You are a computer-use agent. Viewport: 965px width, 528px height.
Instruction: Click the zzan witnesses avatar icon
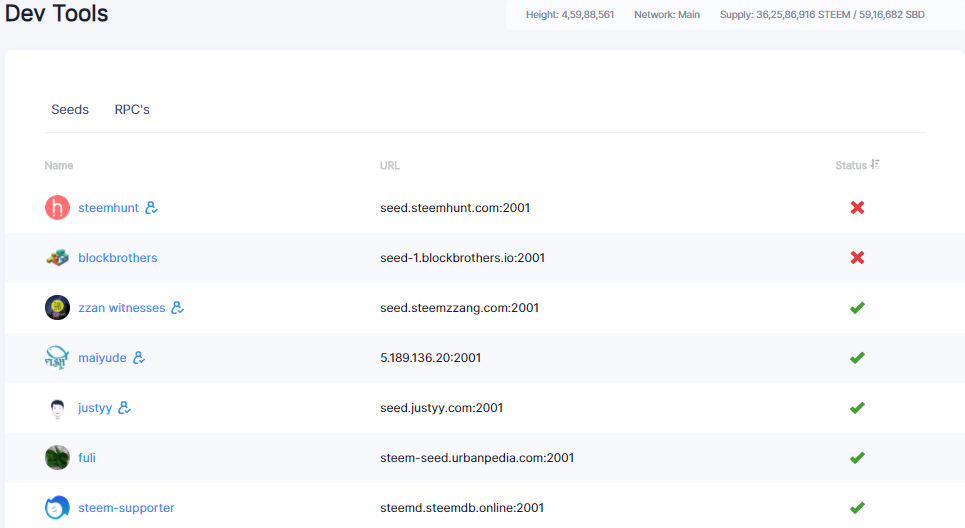click(57, 308)
